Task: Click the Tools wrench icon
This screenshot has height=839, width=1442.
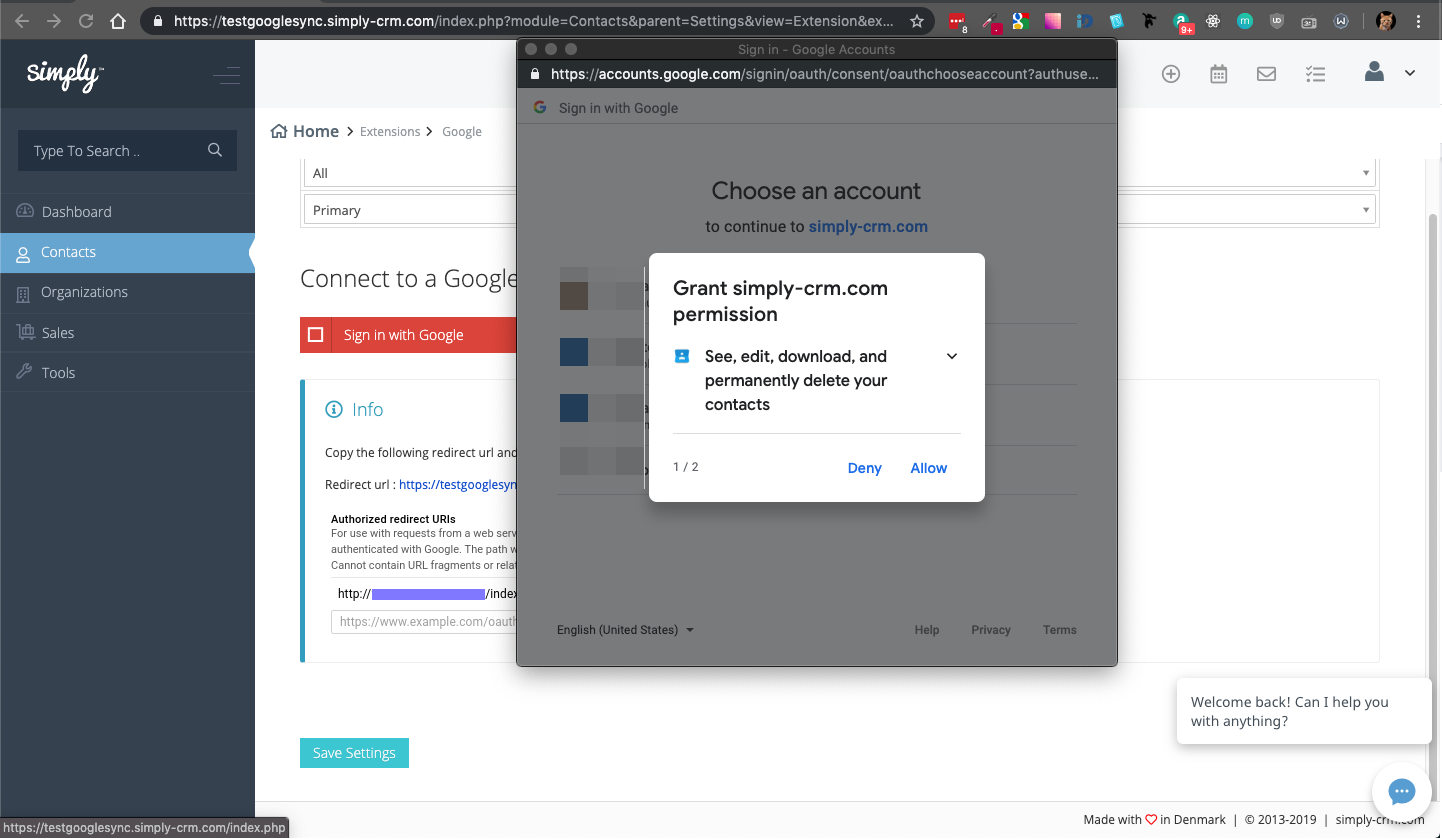Action: pyautogui.click(x=23, y=372)
